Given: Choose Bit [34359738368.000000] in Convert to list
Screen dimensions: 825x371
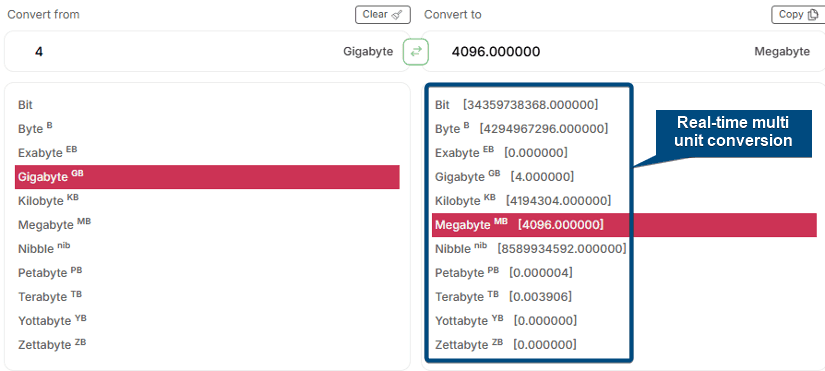Looking at the screenshot, I should coord(517,105).
